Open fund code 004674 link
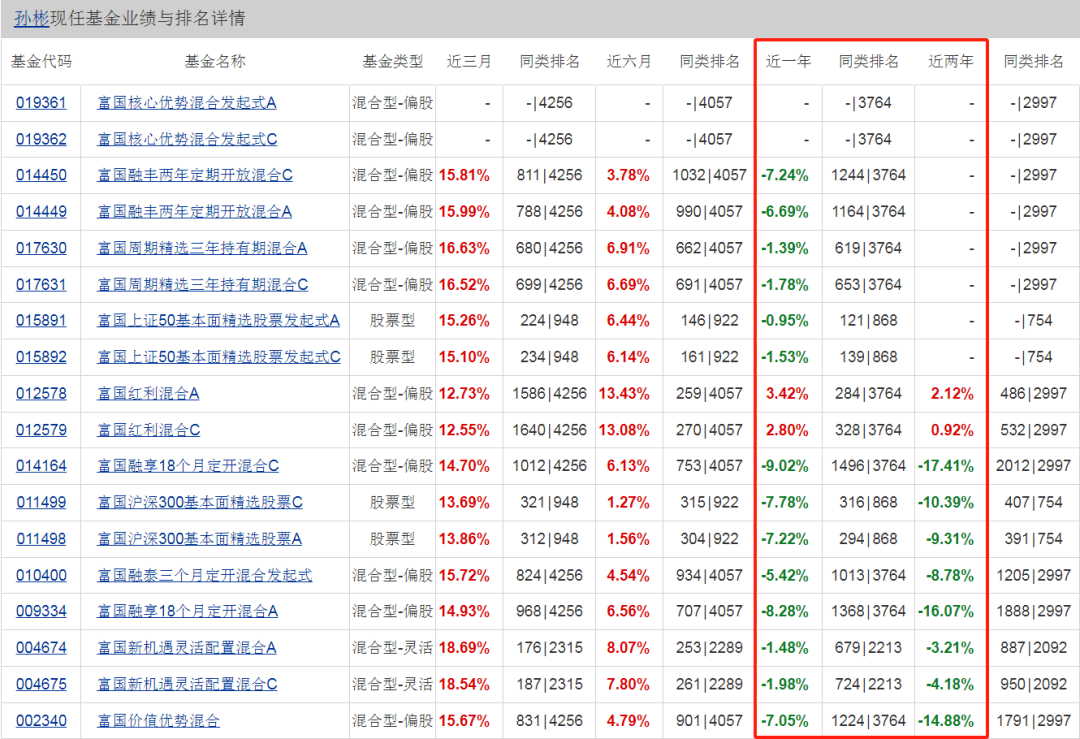The width and height of the screenshot is (1080, 739). coord(41,647)
